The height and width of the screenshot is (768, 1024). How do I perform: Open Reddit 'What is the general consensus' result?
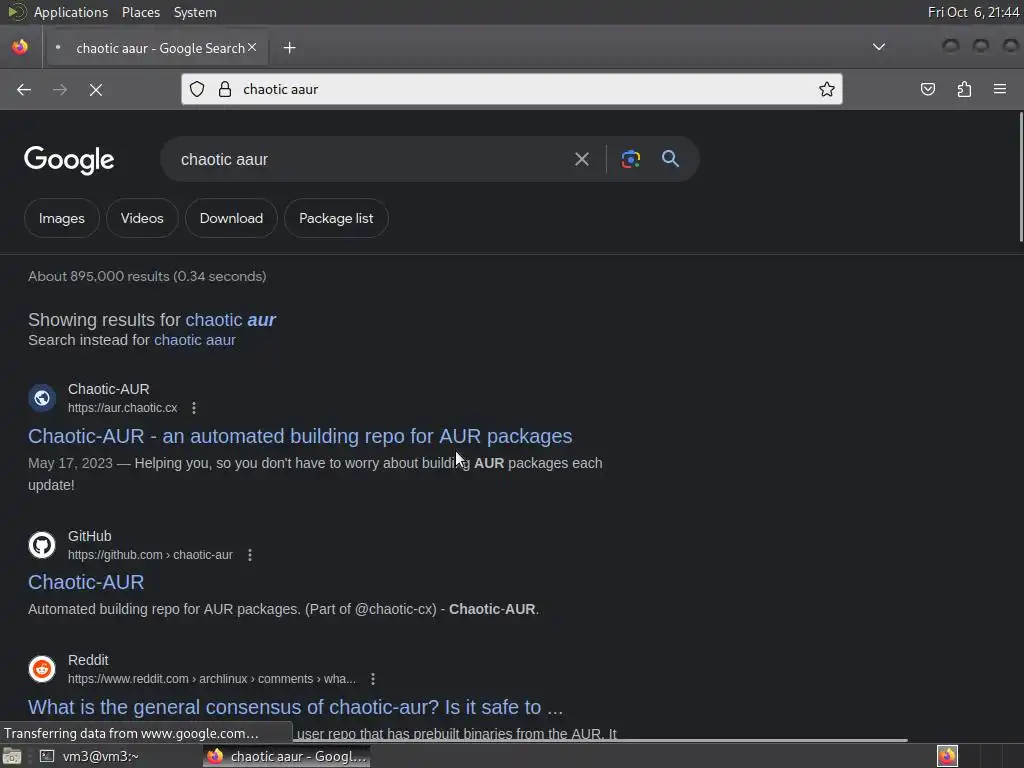pos(295,707)
